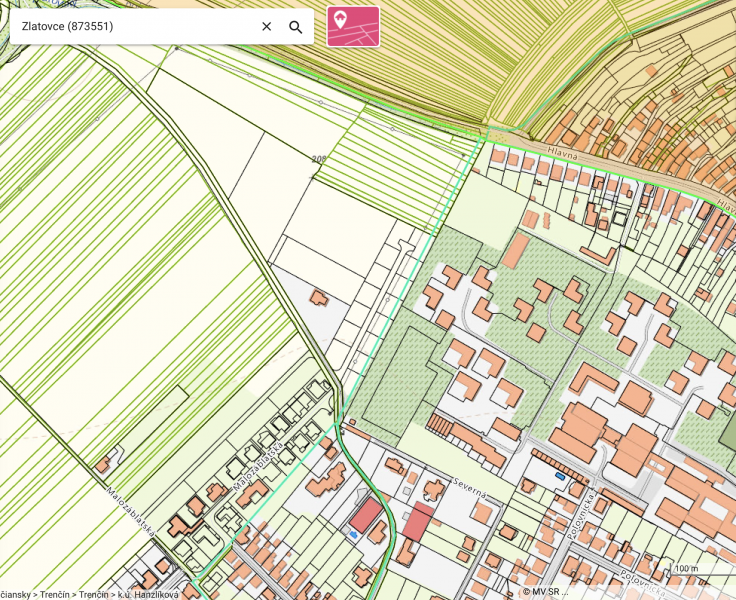Screen dimensions: 736x600
Task: Select the blue marker building near Polovnícka
Action: [560, 476]
